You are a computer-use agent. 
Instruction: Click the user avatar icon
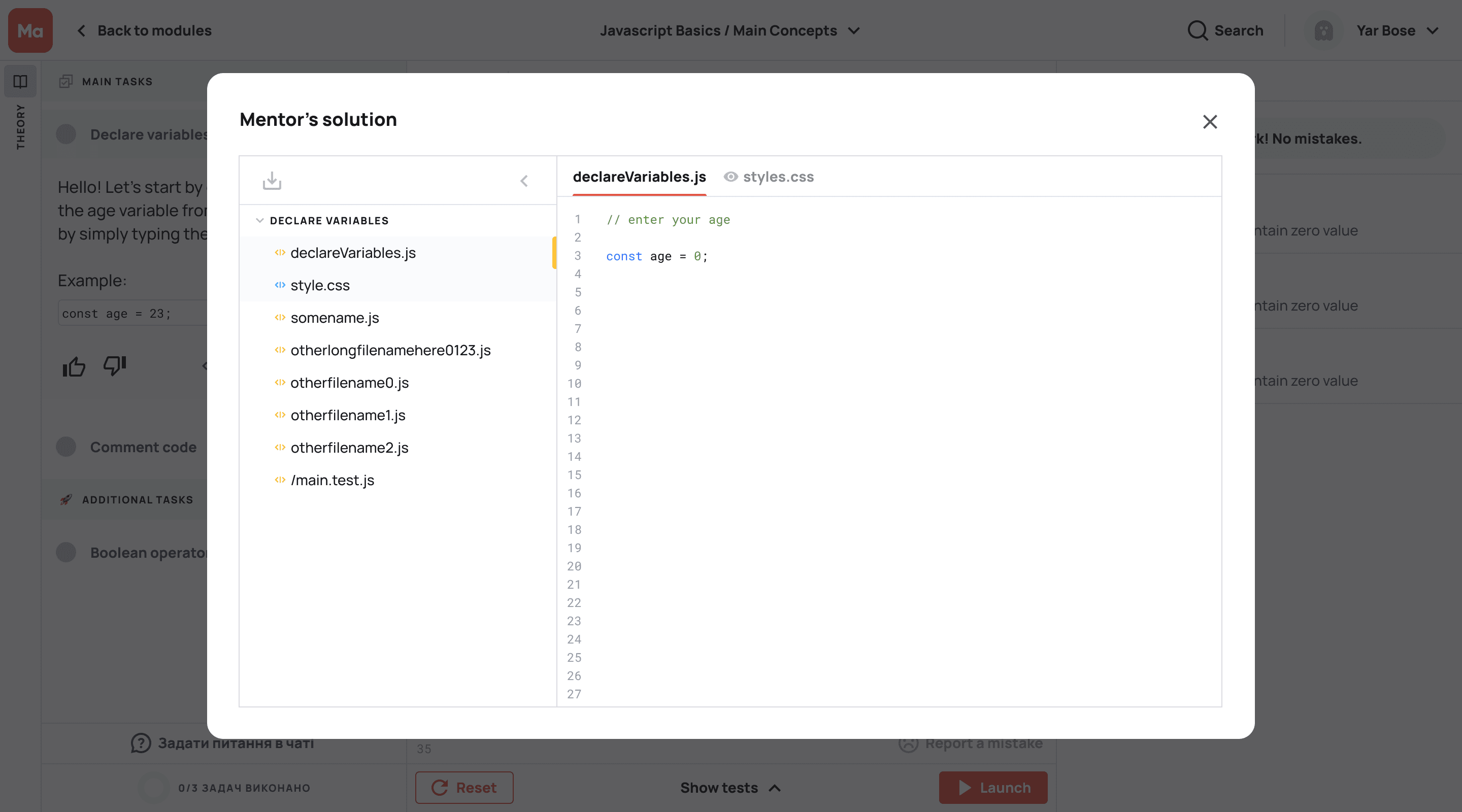[x=1323, y=30]
